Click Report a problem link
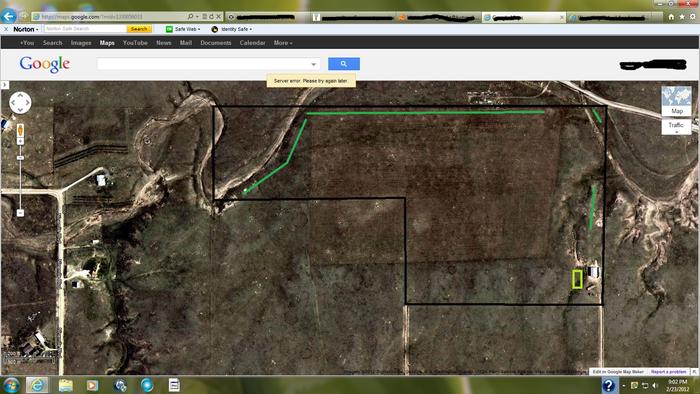700x394 pixels. [668, 371]
